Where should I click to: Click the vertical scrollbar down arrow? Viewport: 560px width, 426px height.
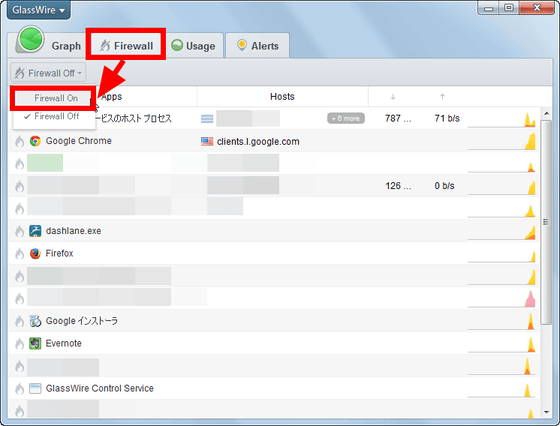click(546, 412)
